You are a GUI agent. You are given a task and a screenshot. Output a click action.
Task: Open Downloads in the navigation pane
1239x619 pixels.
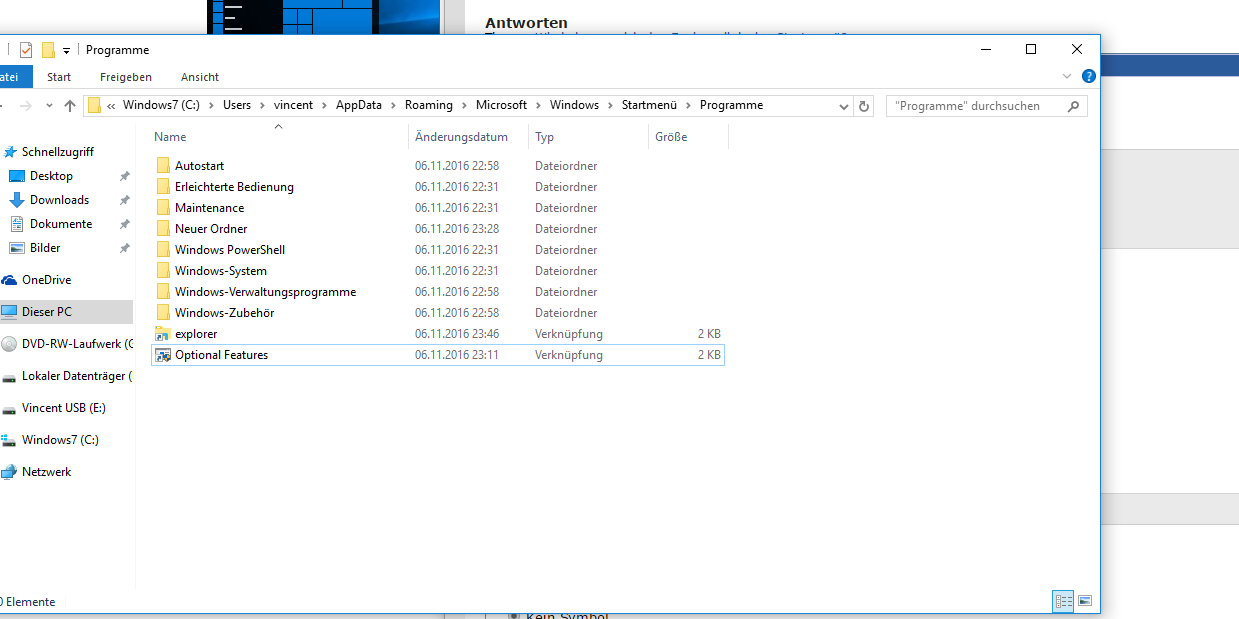click(59, 200)
